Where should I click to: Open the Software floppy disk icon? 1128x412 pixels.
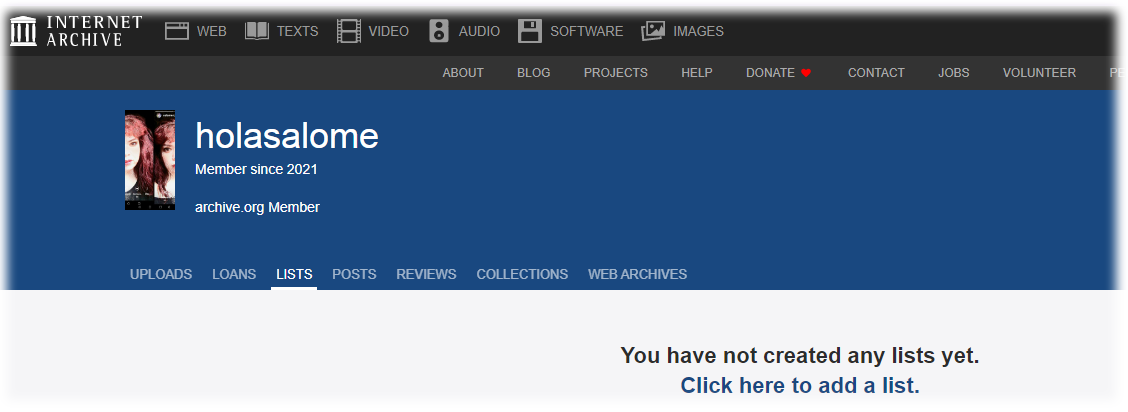(529, 31)
